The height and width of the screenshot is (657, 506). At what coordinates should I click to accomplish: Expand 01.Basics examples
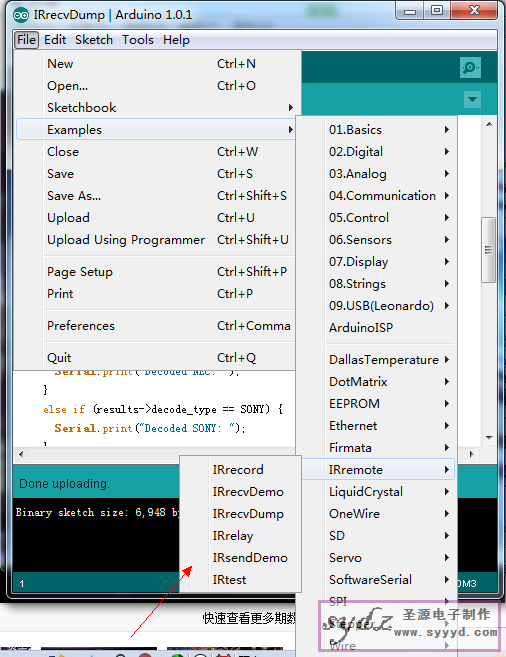click(x=377, y=130)
